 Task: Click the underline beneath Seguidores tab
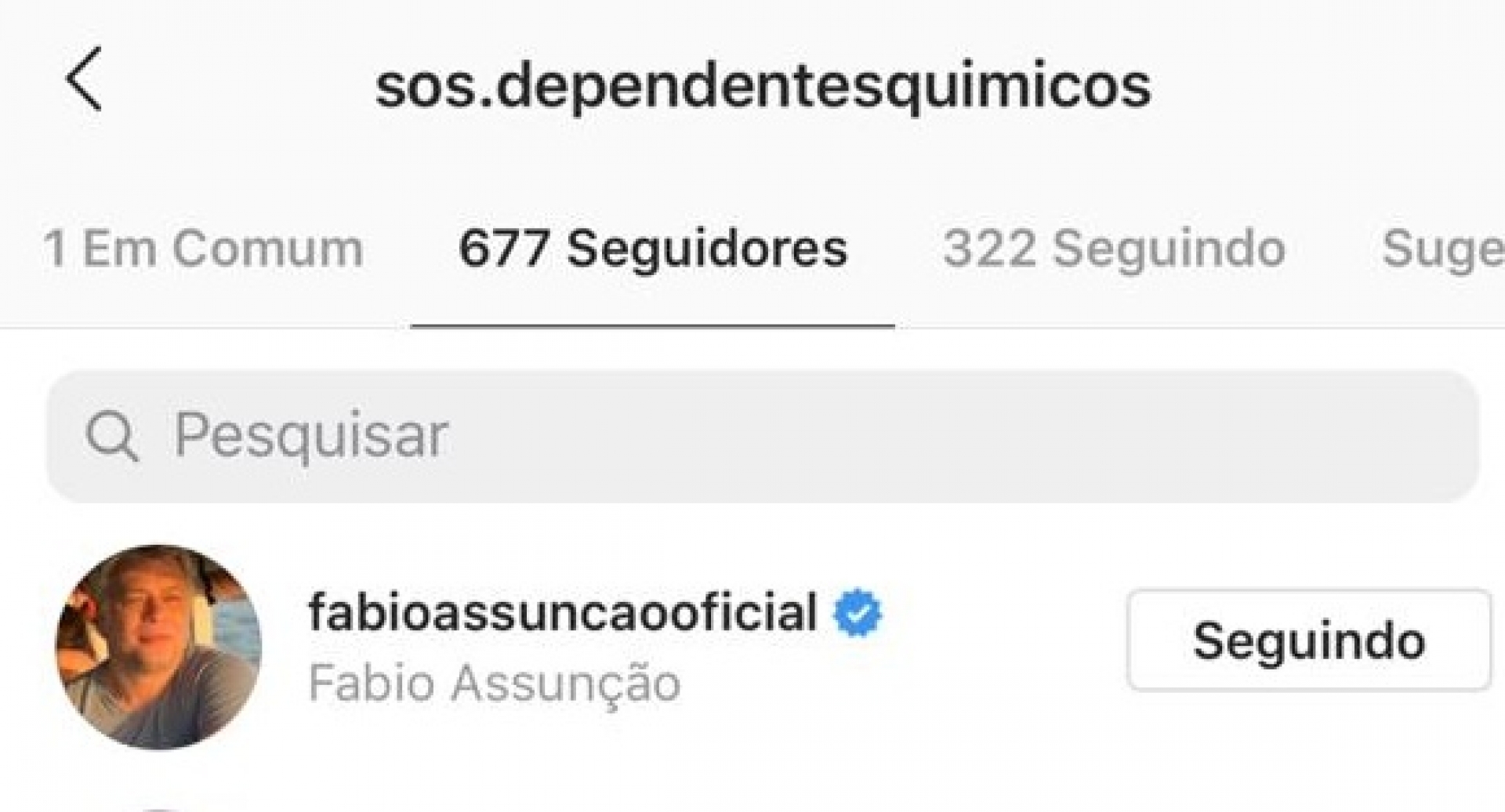[x=653, y=326]
